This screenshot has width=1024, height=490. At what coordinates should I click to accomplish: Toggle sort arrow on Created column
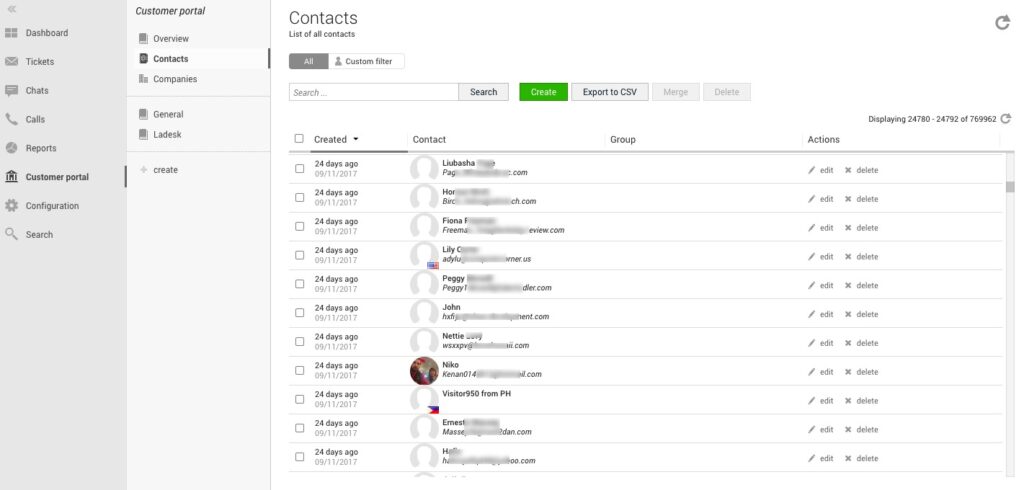click(x=355, y=140)
